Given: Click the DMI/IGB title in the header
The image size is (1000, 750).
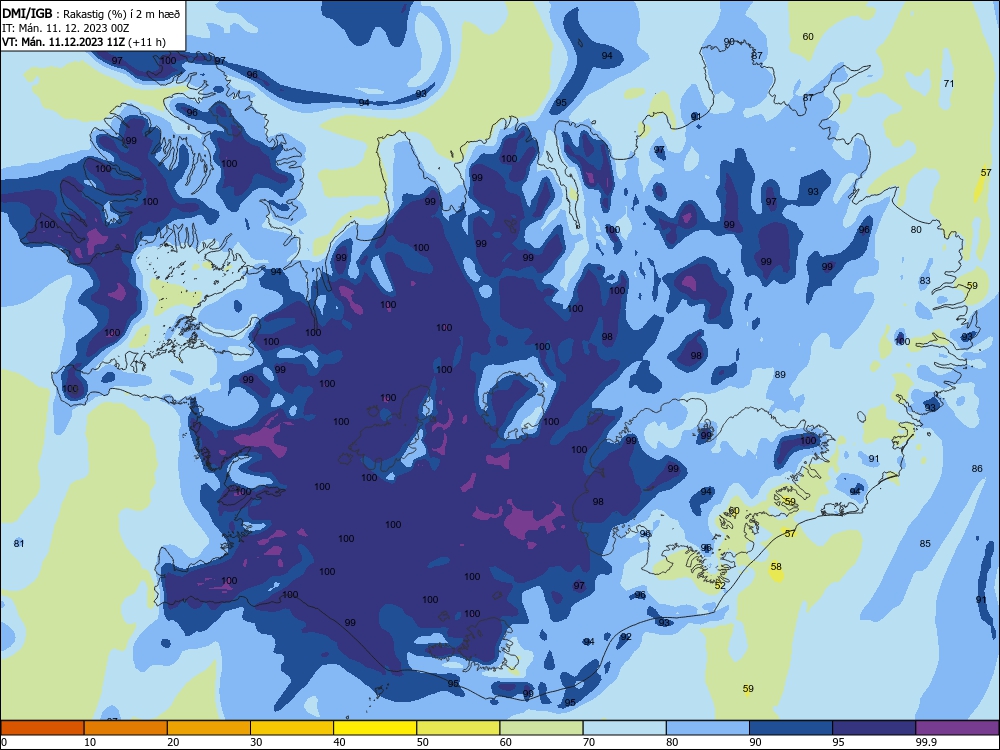Looking at the screenshot, I should click(27, 13).
